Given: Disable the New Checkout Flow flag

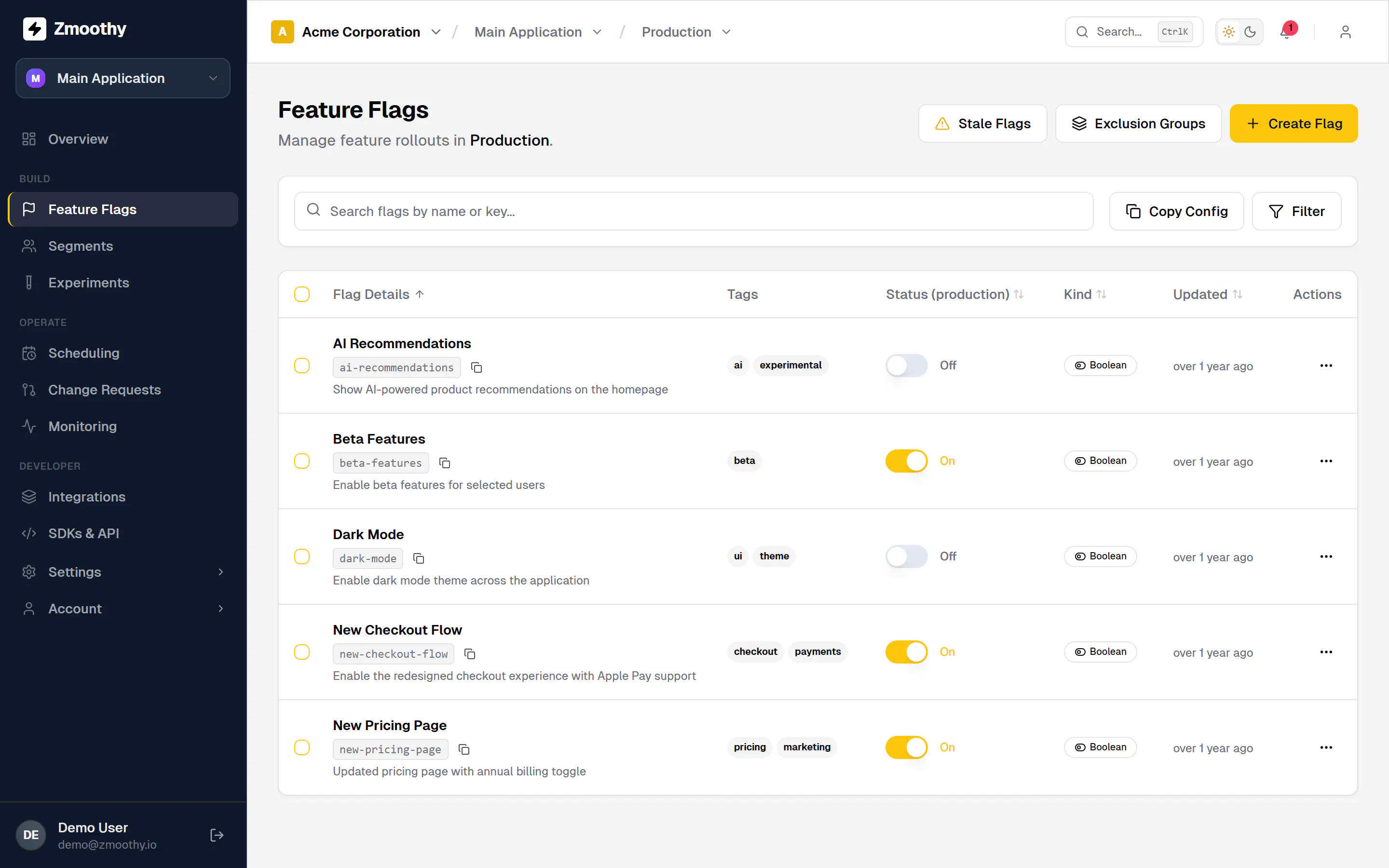Looking at the screenshot, I should (x=906, y=651).
